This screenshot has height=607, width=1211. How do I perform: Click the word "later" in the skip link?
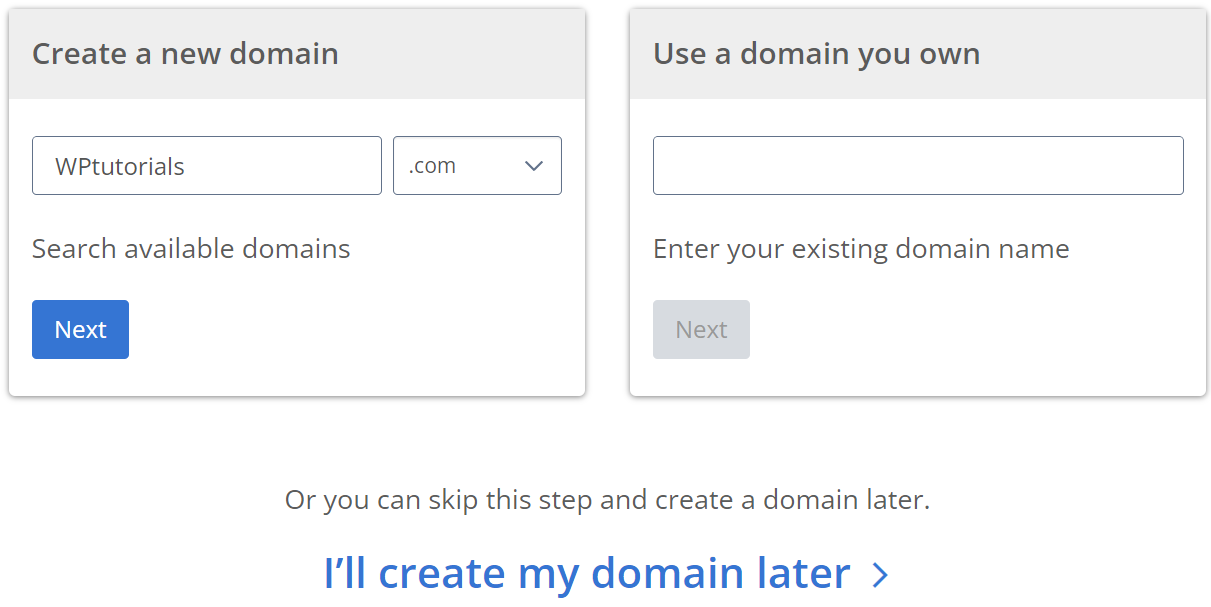[x=802, y=573]
